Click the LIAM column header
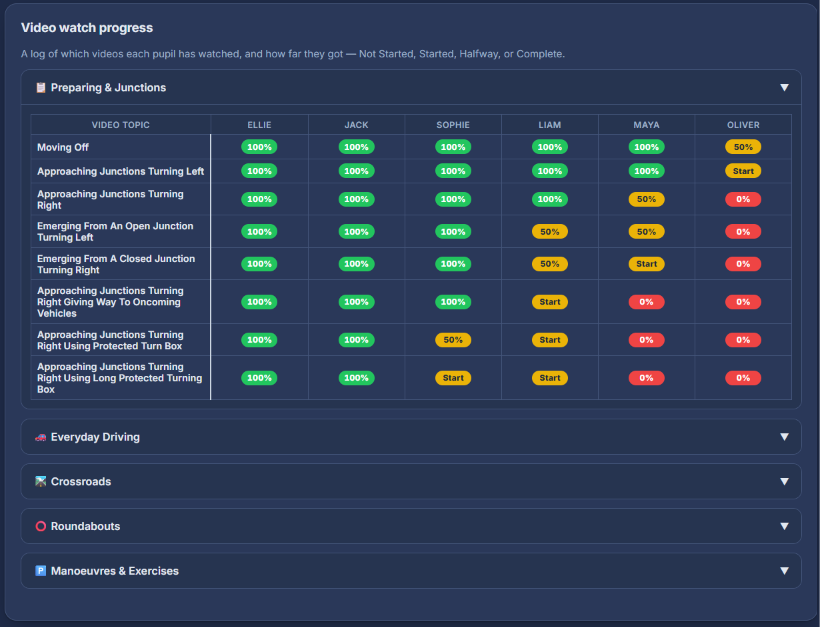Viewport: 820px width, 627px height. [550, 125]
